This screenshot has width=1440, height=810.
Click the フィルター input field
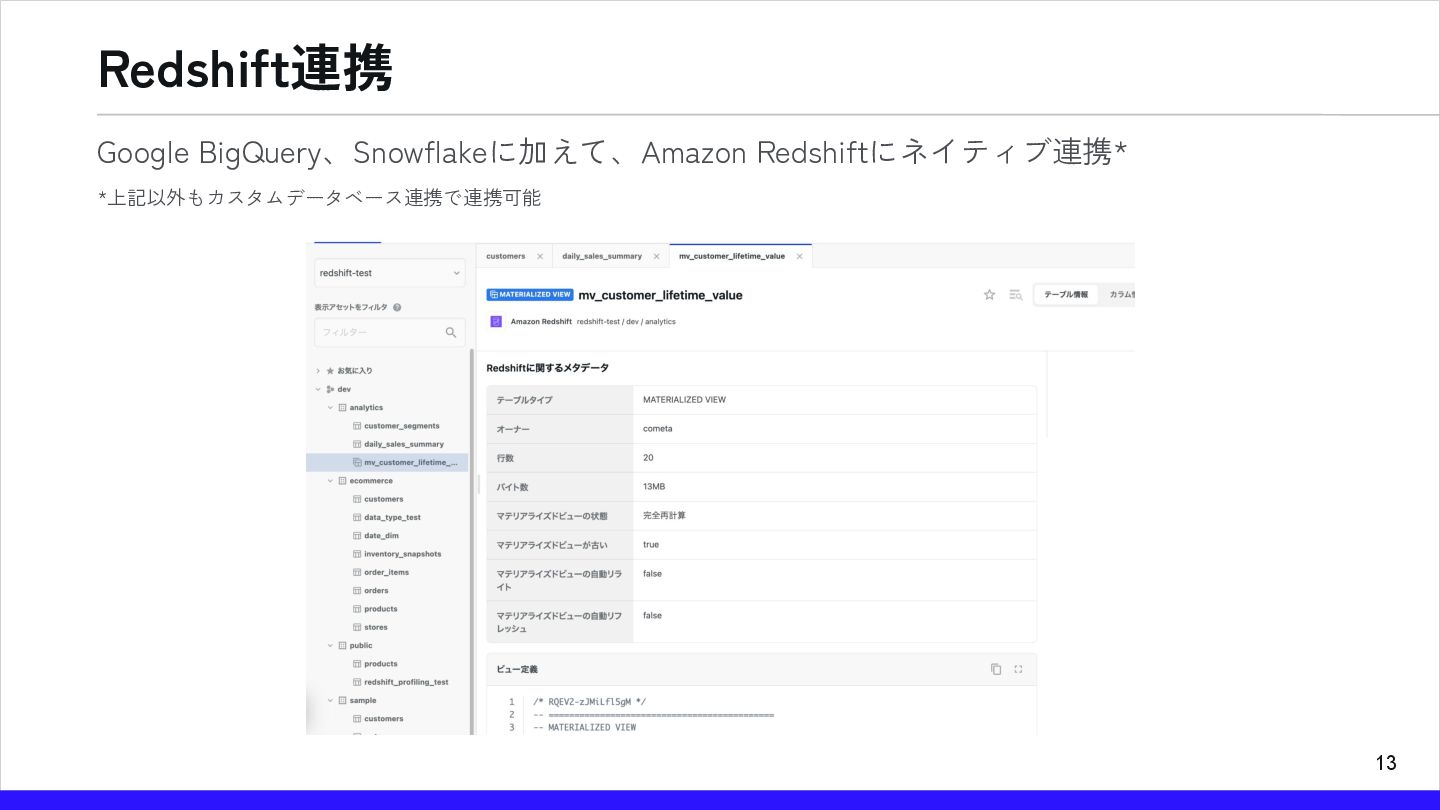tap(389, 333)
